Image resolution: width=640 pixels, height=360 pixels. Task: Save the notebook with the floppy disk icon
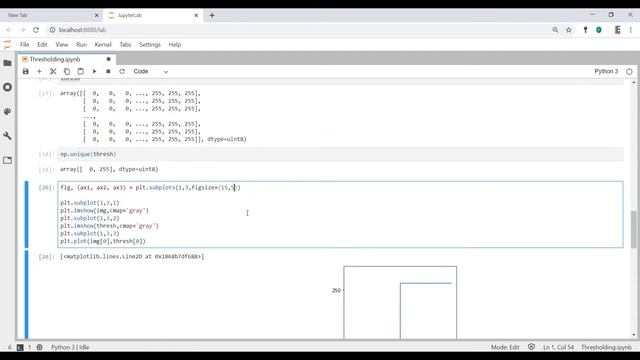coord(26,71)
